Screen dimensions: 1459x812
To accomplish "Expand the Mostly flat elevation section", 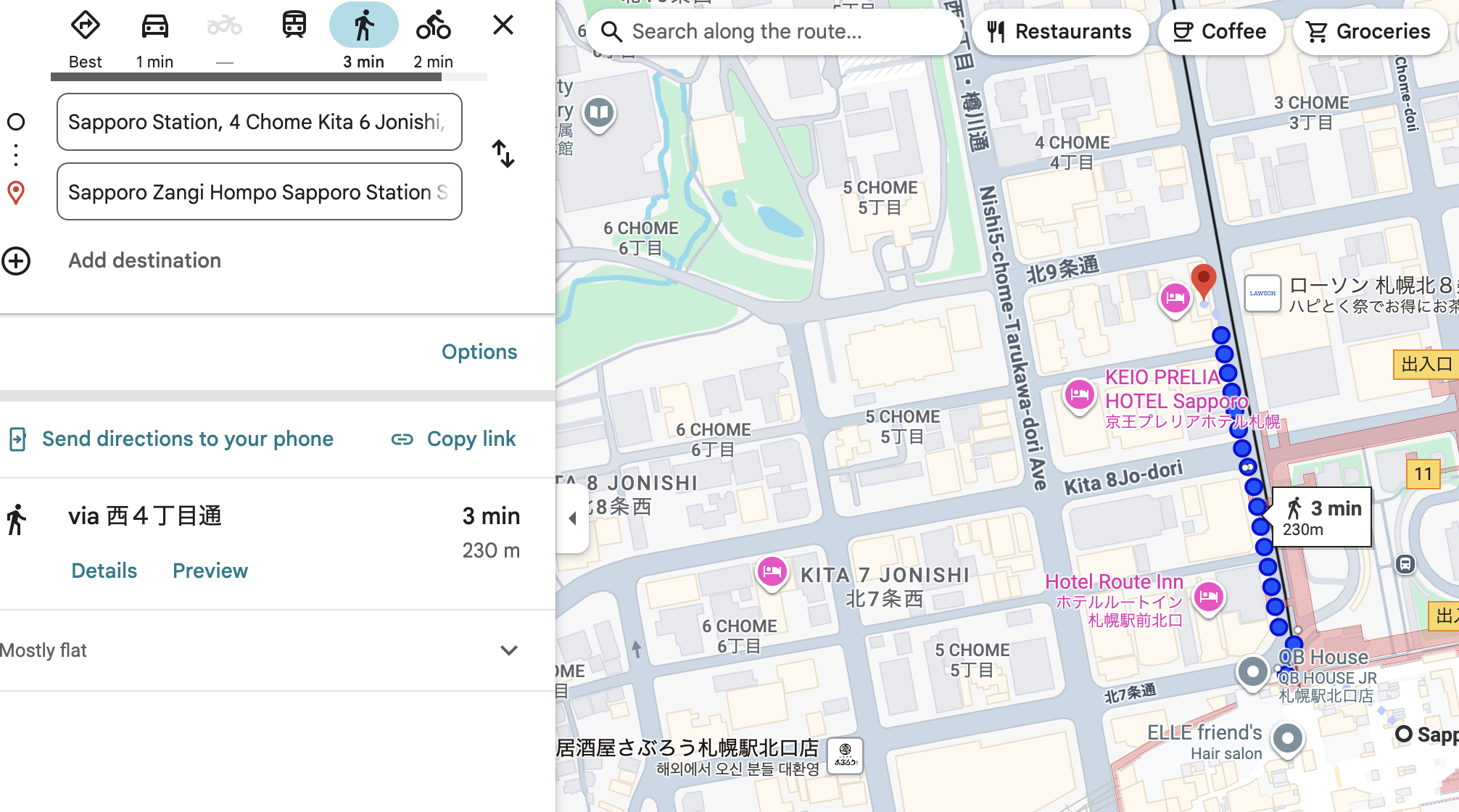I will click(508, 650).
